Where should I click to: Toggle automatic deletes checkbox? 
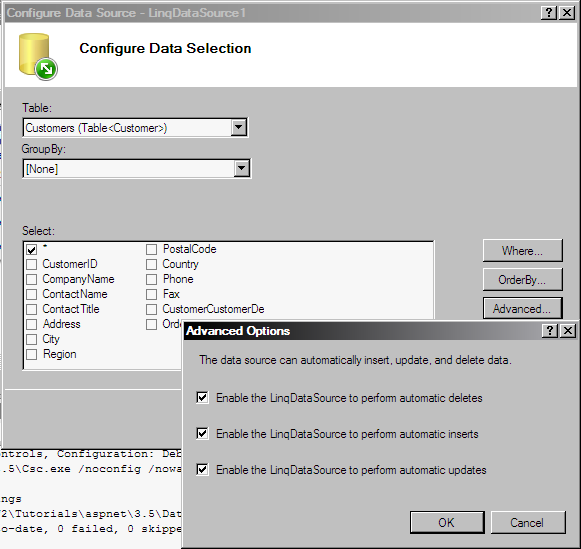coord(202,397)
